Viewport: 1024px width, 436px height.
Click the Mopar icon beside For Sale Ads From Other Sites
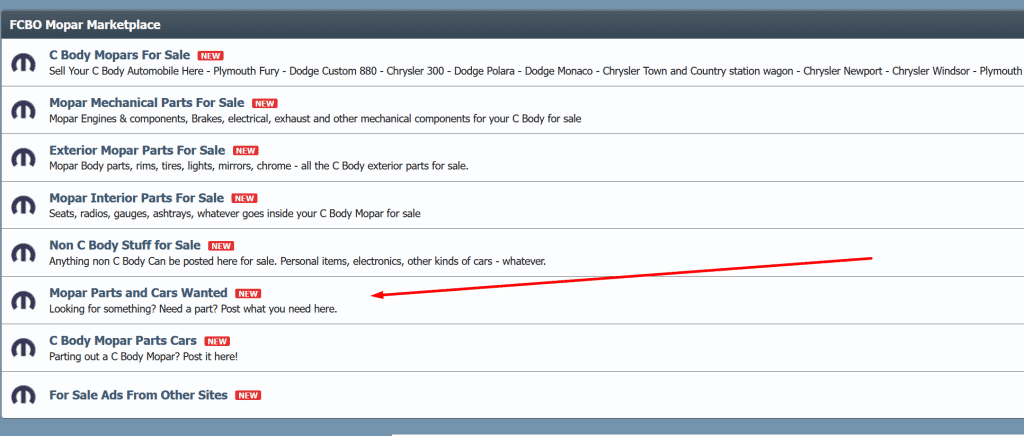23,395
